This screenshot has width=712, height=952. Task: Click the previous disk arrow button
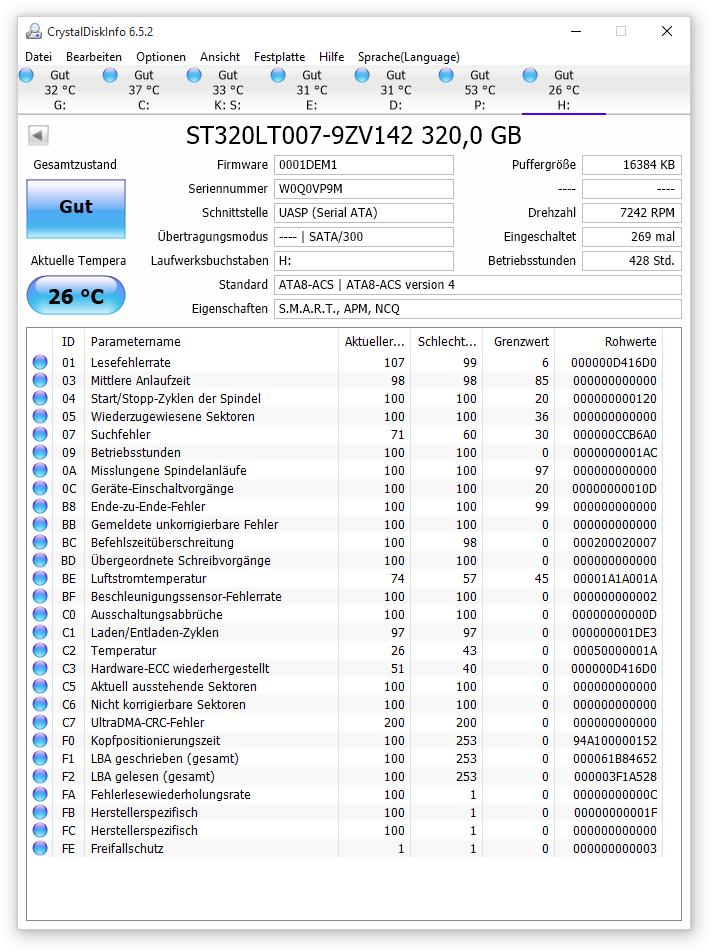[38, 135]
